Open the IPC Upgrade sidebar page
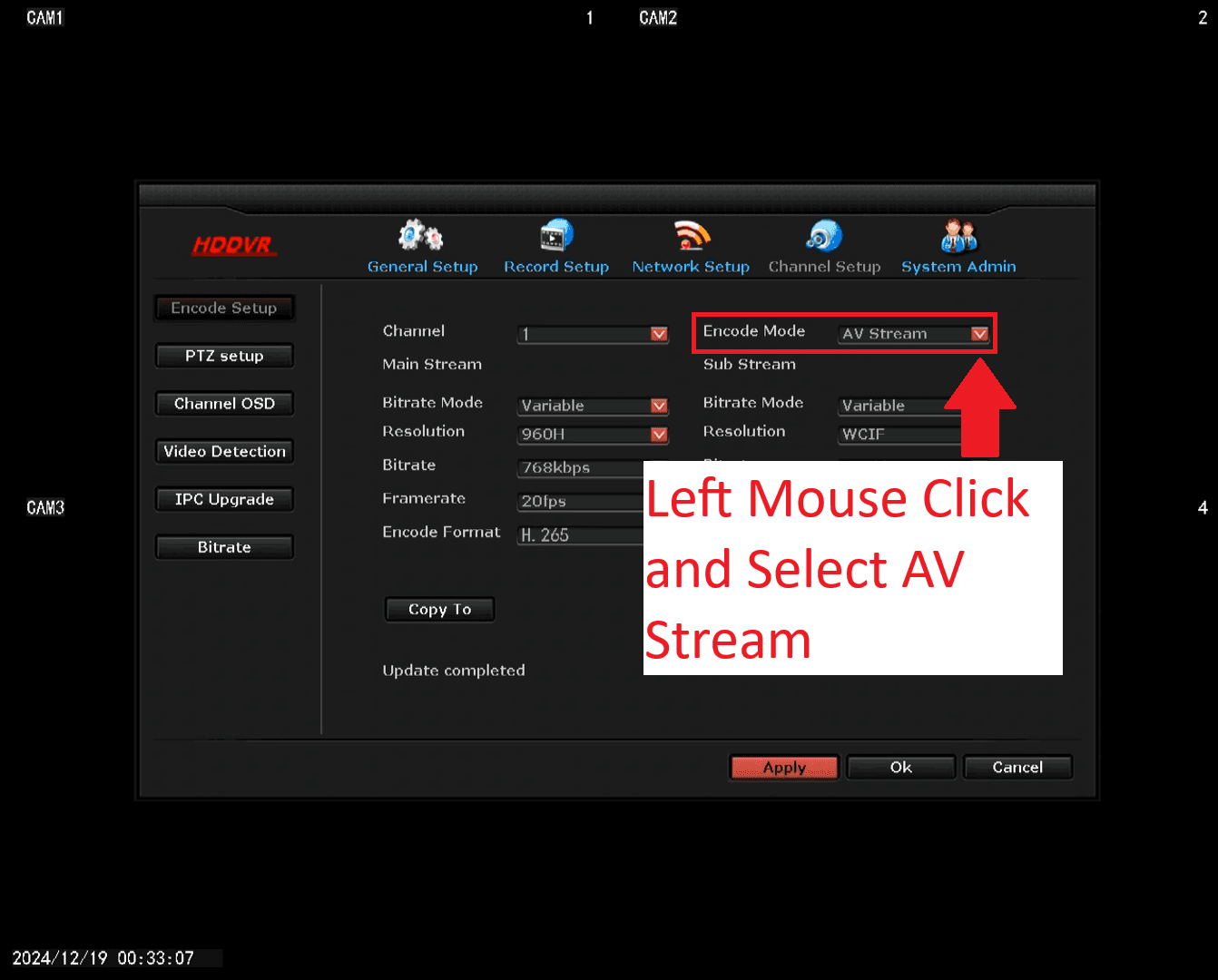Image resolution: width=1218 pixels, height=980 pixels. click(x=224, y=500)
